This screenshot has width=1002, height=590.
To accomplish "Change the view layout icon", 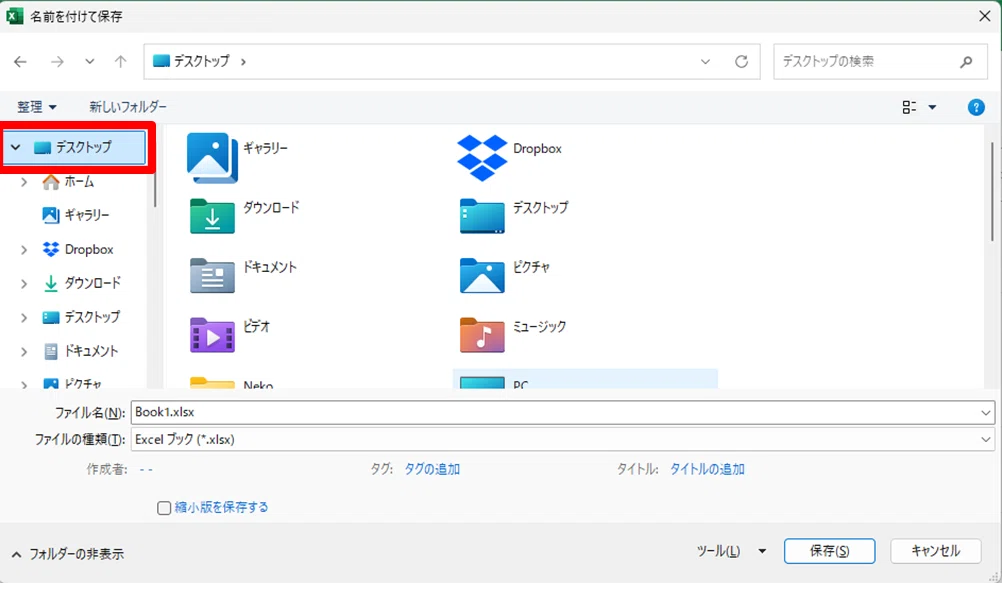I will point(909,107).
